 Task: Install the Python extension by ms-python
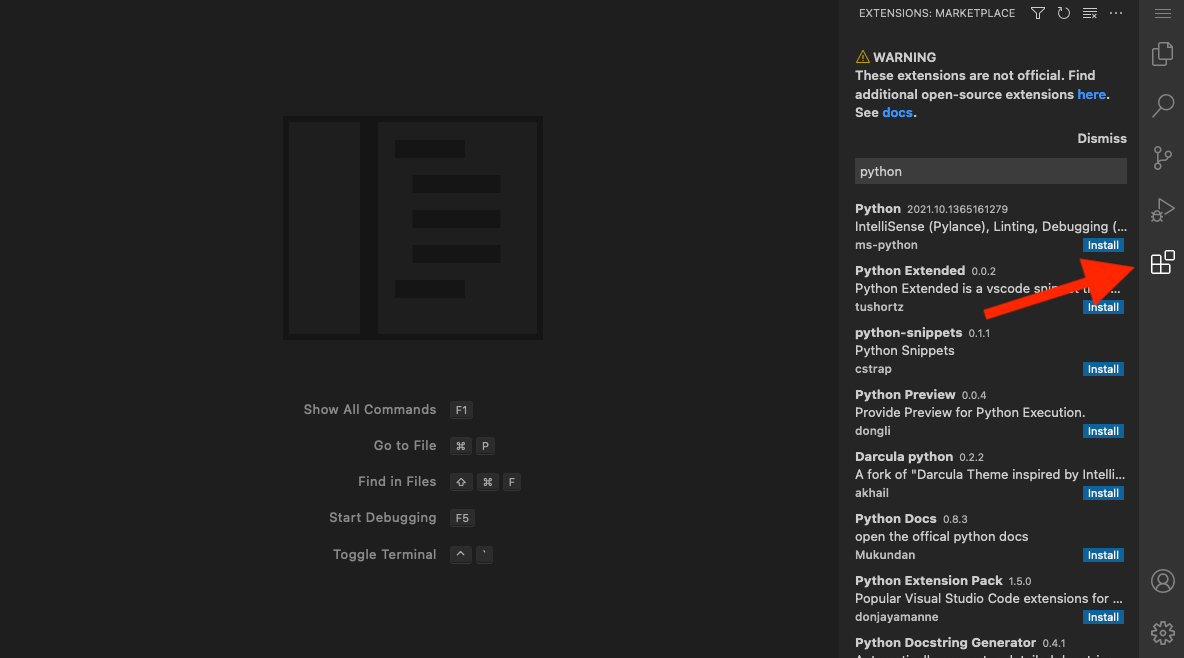click(1103, 245)
